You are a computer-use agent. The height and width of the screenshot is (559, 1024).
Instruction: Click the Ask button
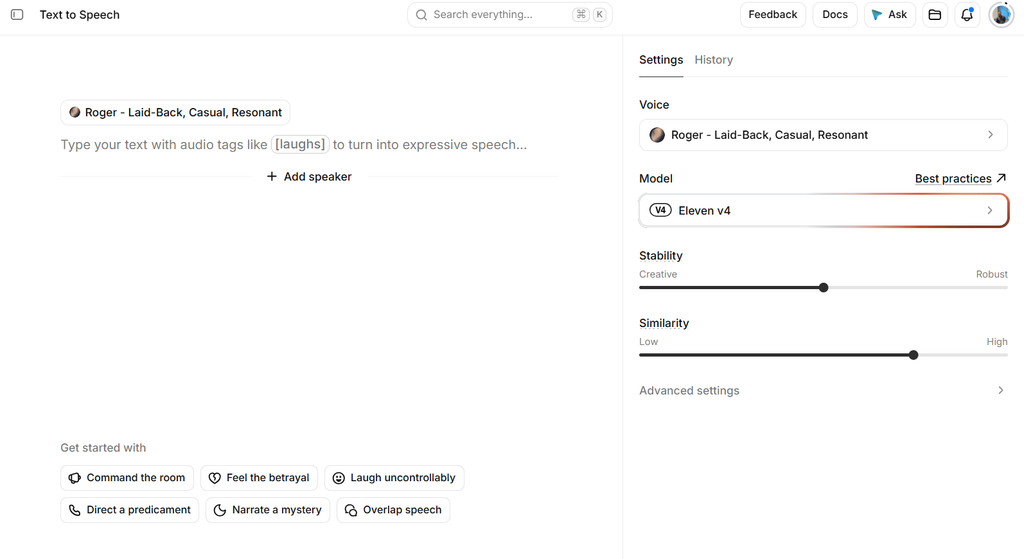889,14
